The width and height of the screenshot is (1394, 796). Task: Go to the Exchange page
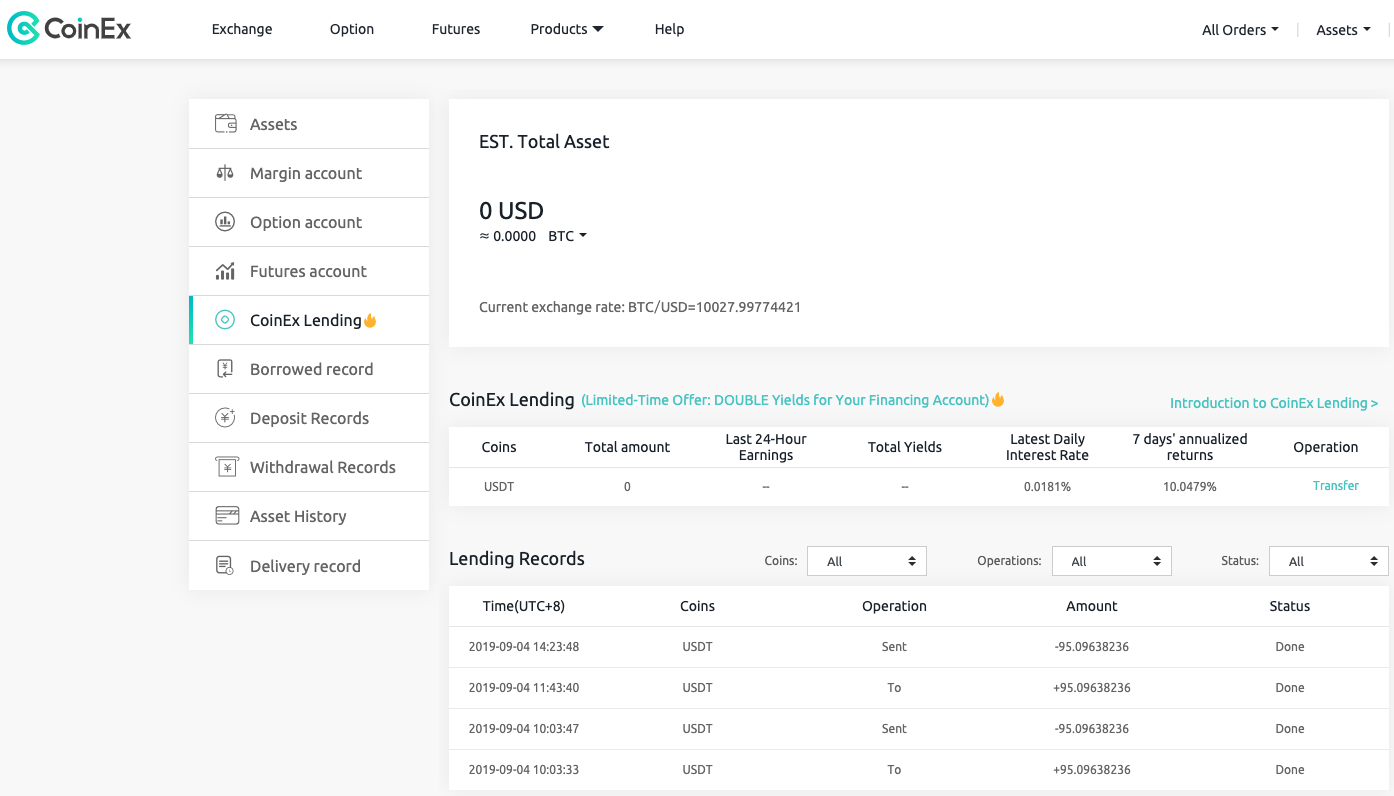click(x=242, y=29)
